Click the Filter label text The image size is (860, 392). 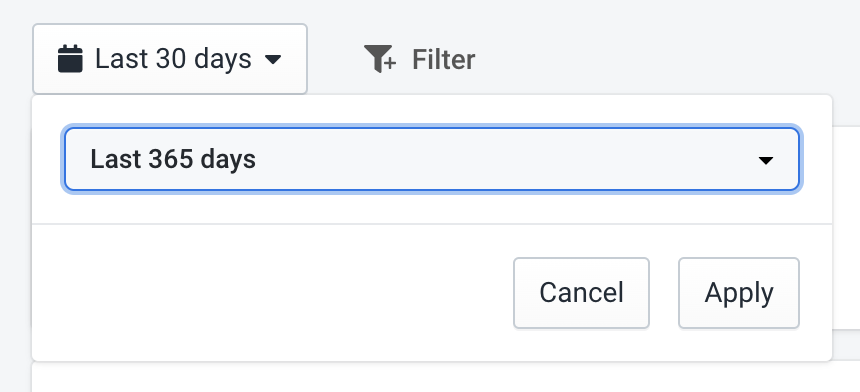point(443,59)
